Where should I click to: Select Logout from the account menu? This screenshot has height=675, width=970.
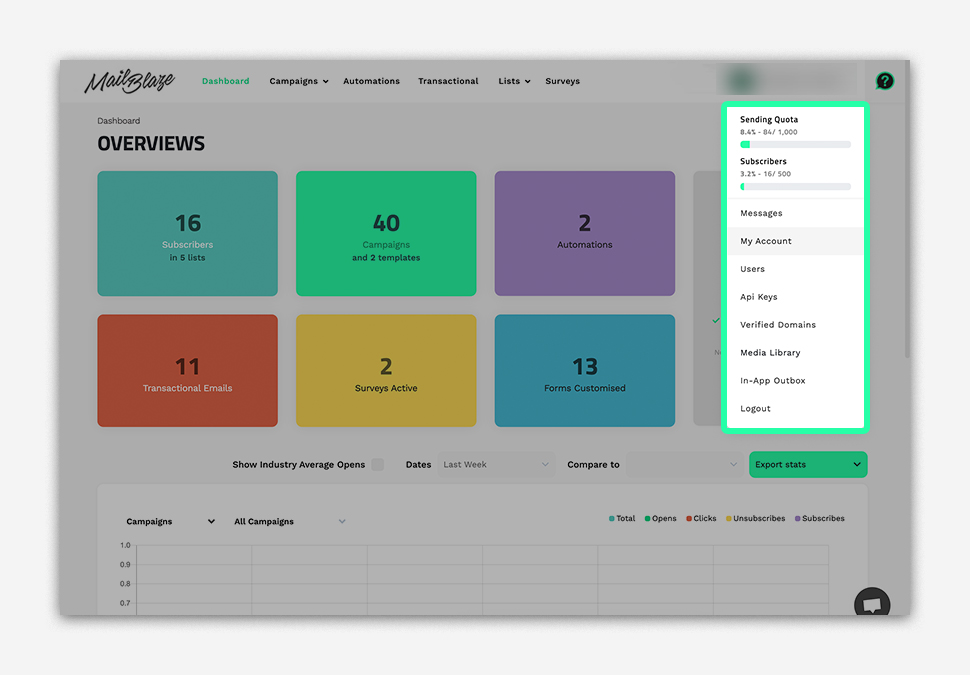coord(755,409)
